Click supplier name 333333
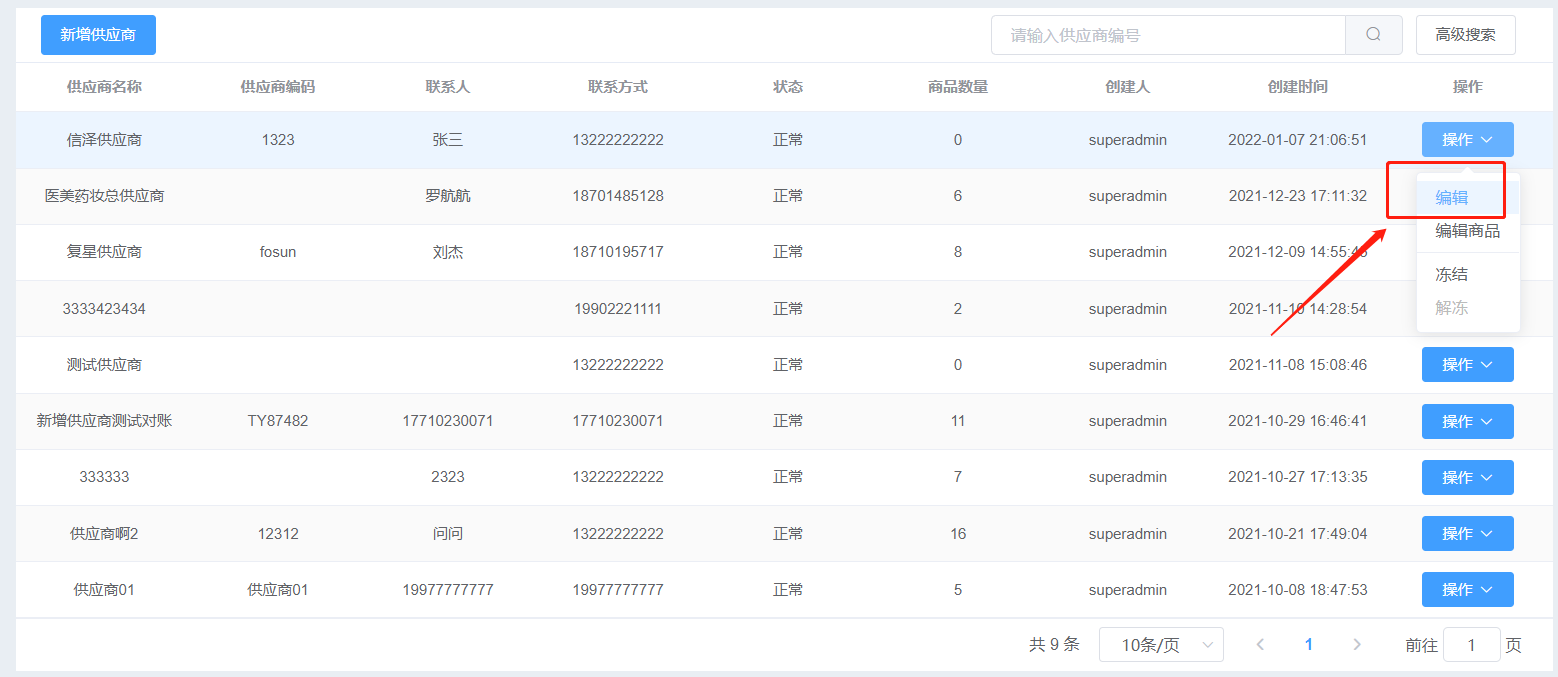The image size is (1558, 677). (104, 477)
